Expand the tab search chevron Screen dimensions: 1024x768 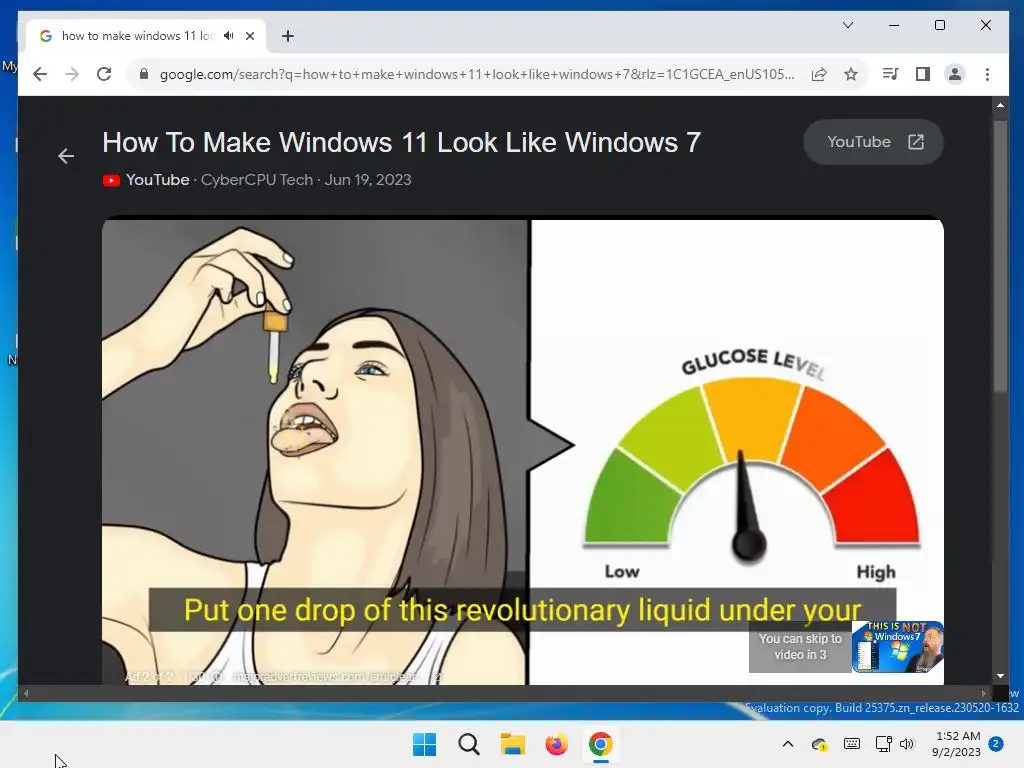tap(848, 25)
